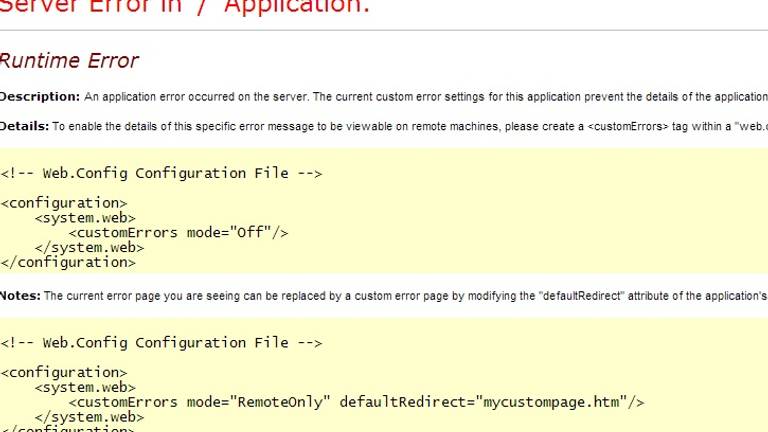The width and height of the screenshot is (768, 432).
Task: Click the opening configuration tag in the first code block
Action: pos(64,203)
